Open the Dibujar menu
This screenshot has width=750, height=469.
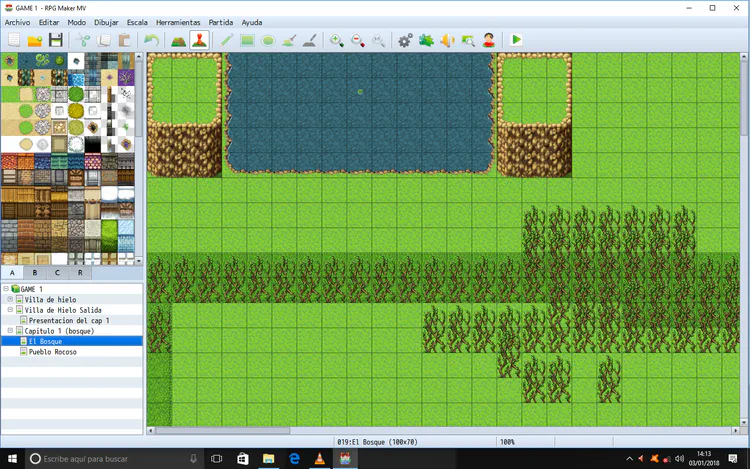pos(106,22)
